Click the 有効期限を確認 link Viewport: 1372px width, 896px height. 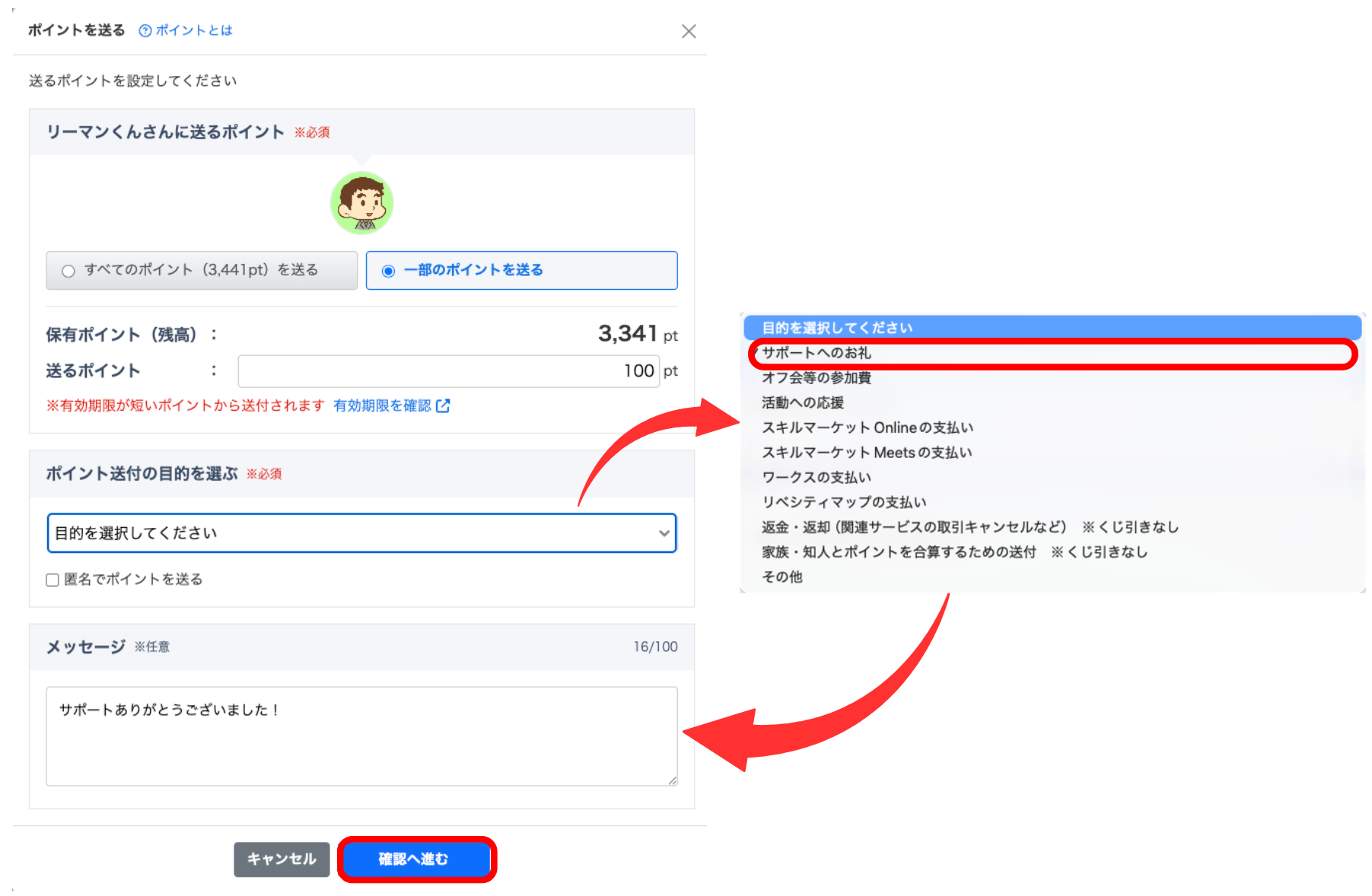[383, 405]
